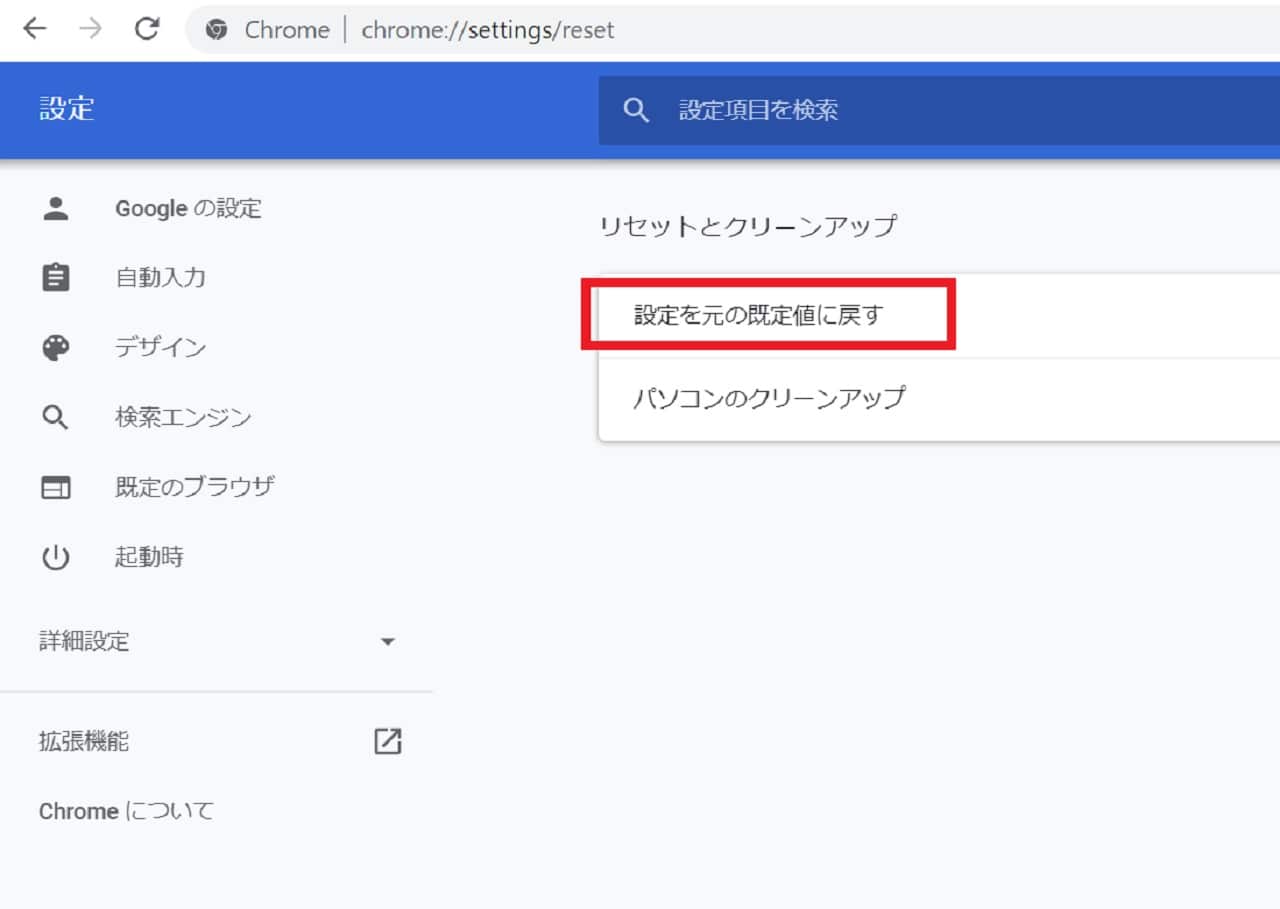This screenshot has height=909, width=1280.
Task: Open the Chrome について page
Action: pos(126,811)
